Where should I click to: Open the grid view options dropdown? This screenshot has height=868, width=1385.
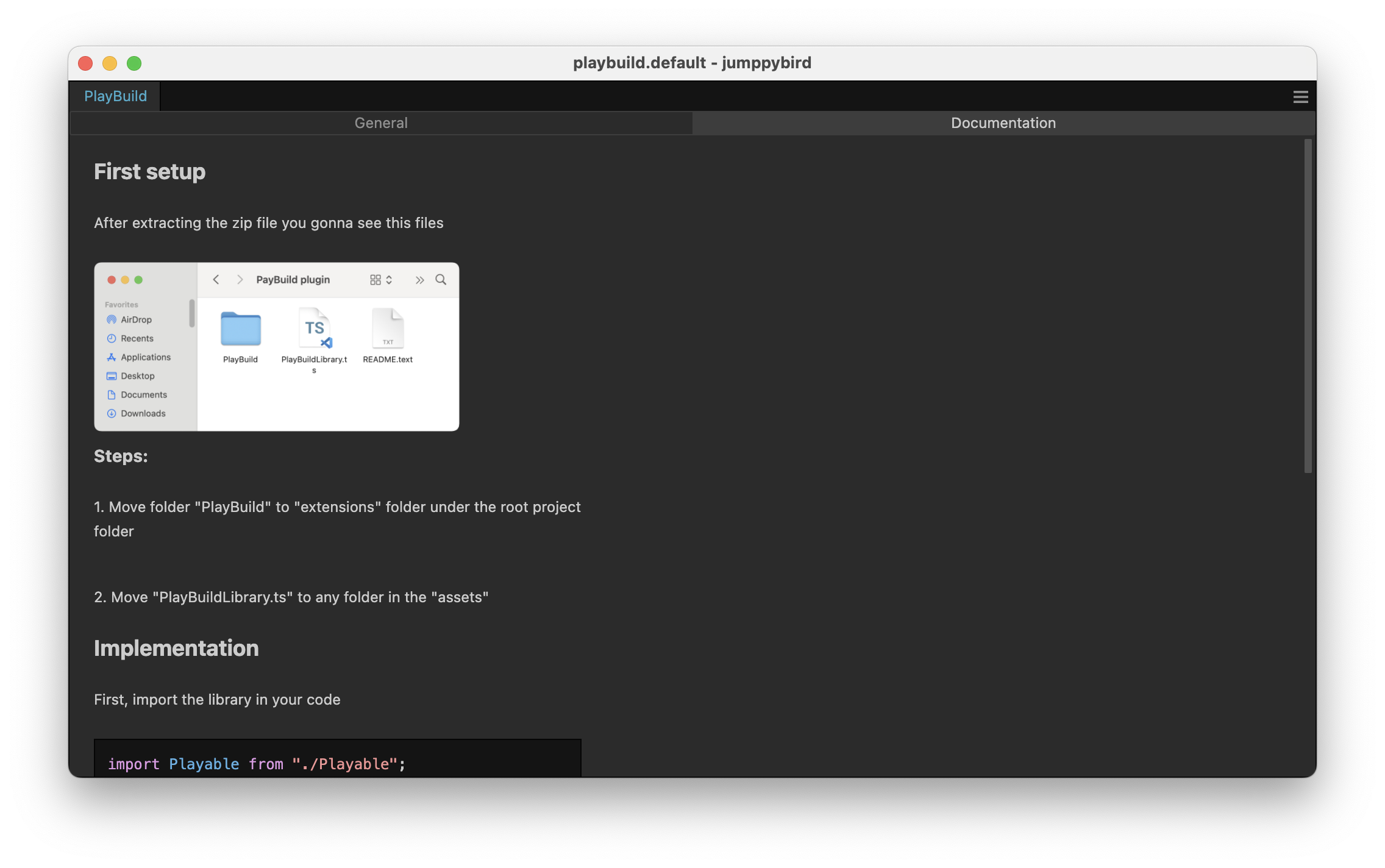[x=381, y=280]
